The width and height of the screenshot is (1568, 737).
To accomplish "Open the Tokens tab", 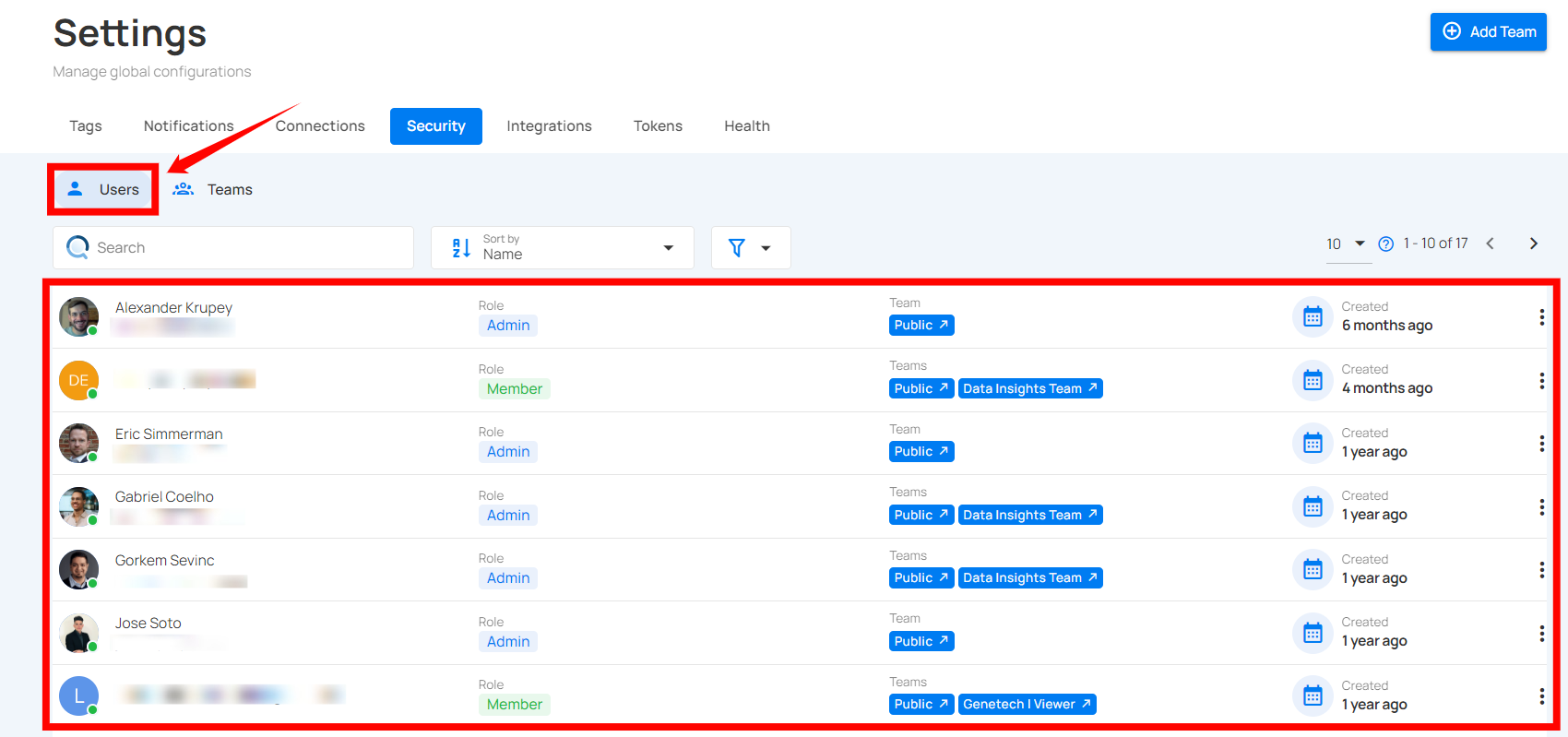I will tap(658, 125).
